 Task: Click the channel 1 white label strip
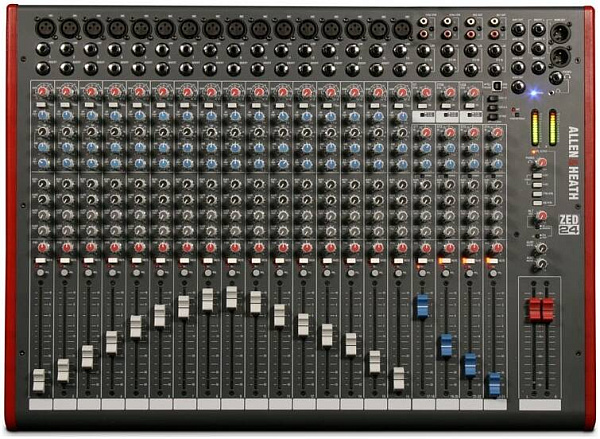(41, 405)
